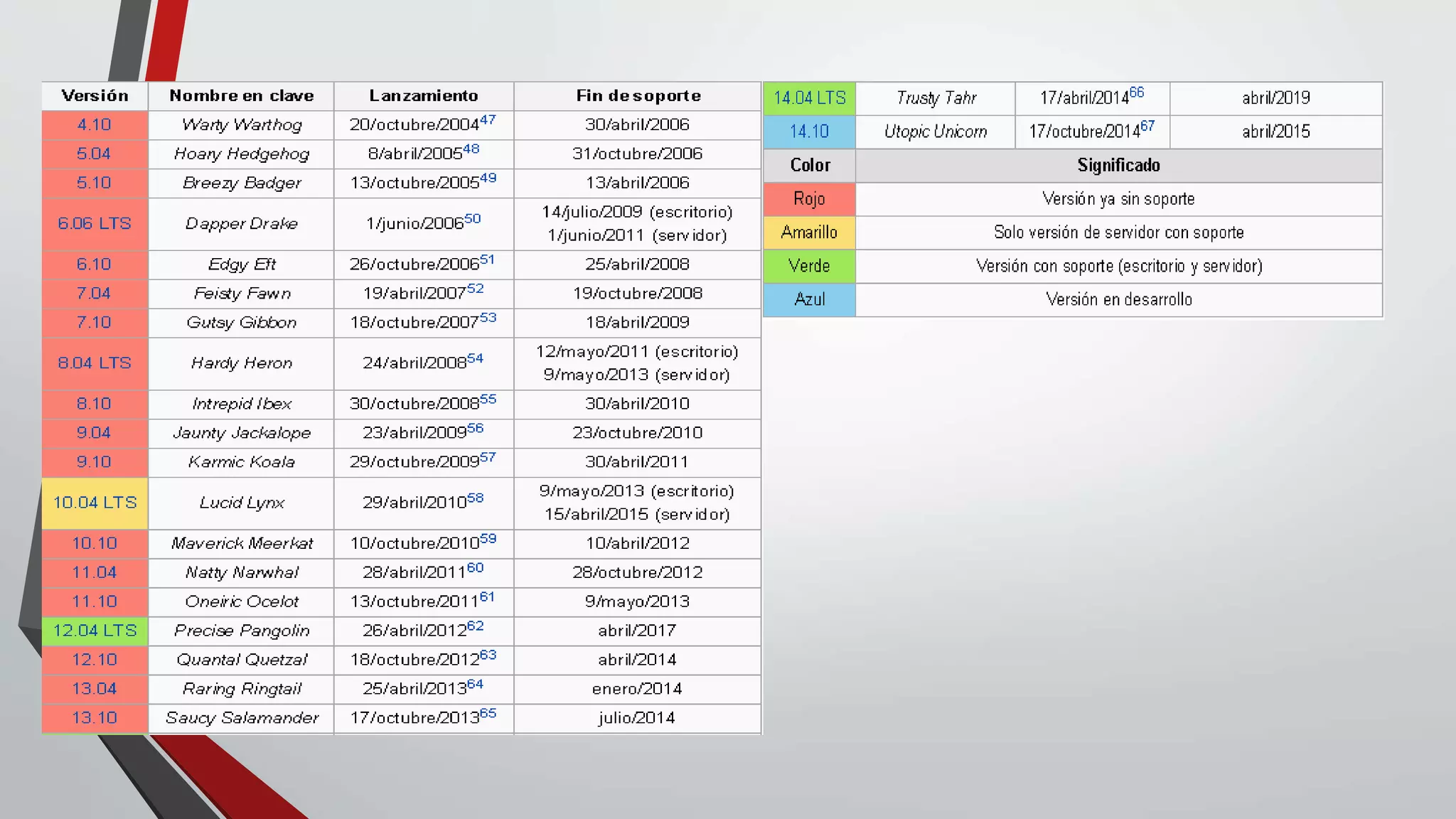This screenshot has height=819, width=1456.
Task: Click the 13.10 version link
Action: pos(94,718)
